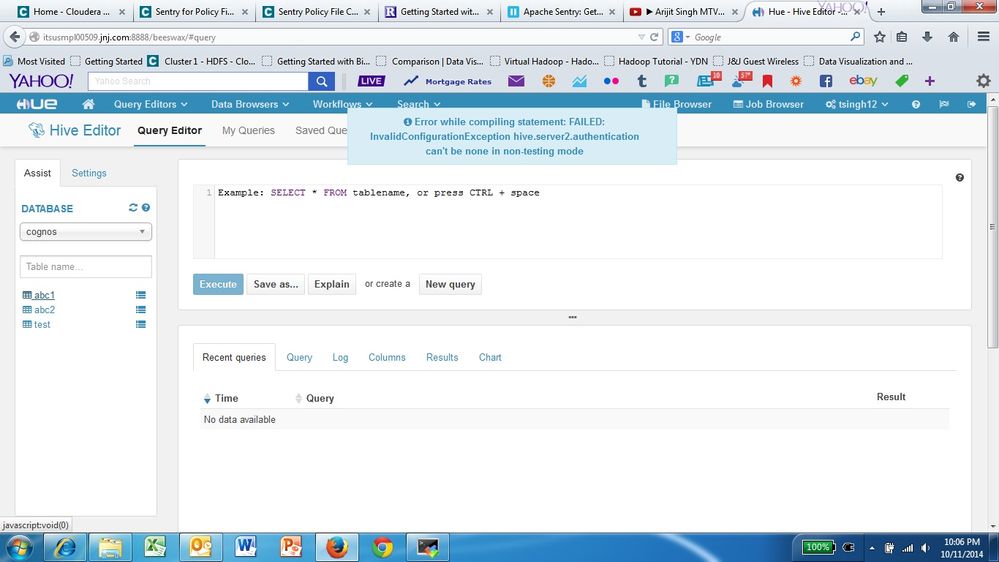Screen dimensions: 999x562
Task: Click the Execute button
Action: [218, 284]
